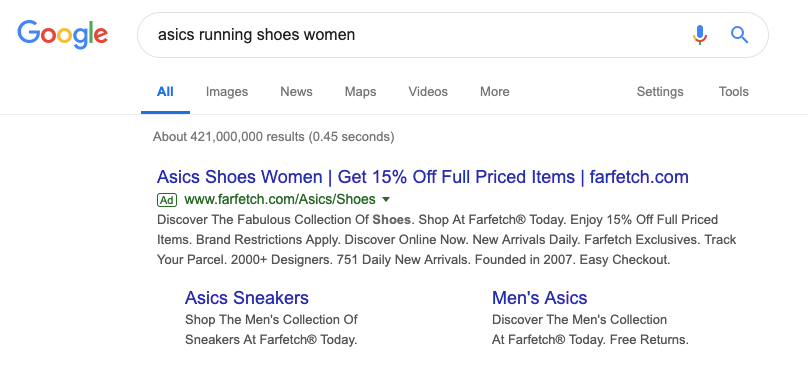Open the Asics Shoes Women farfetch ad
Image resolution: width=808 pixels, height=366 pixels.
(423, 177)
